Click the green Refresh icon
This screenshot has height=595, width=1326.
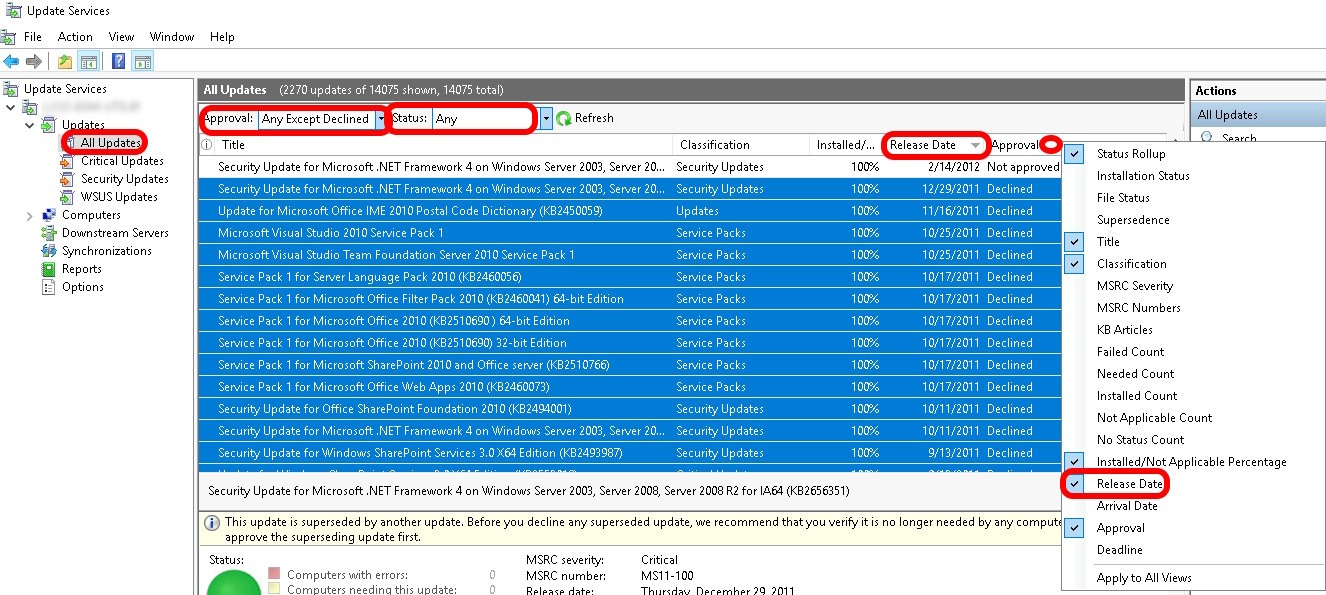pyautogui.click(x=564, y=119)
